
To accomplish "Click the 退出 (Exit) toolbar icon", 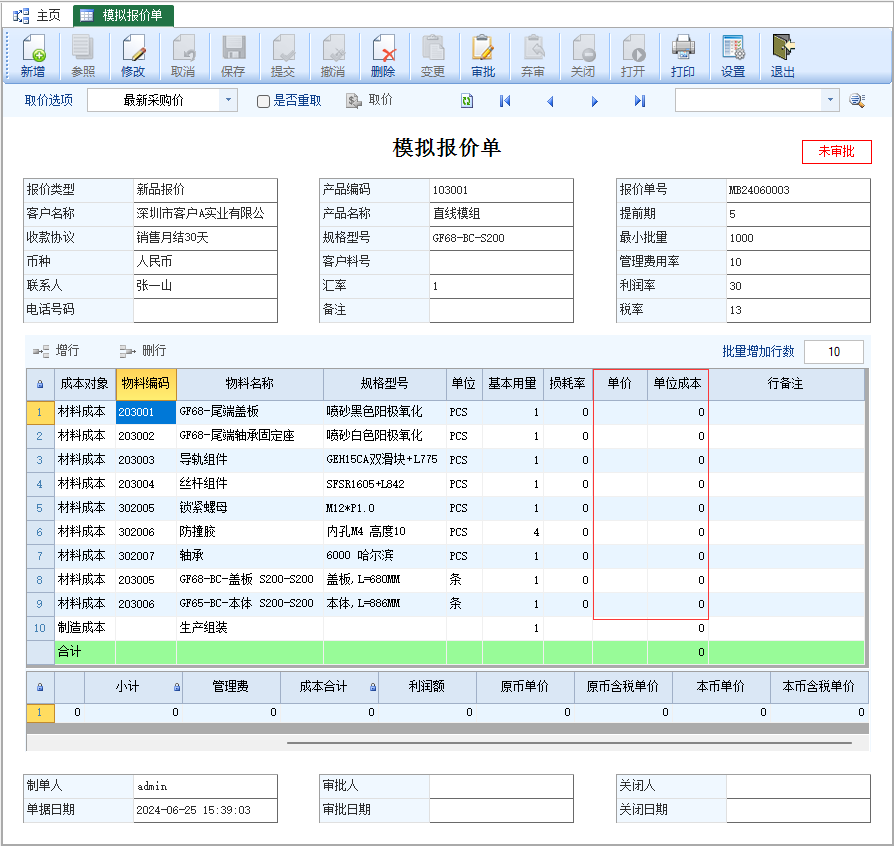I will click(783, 55).
